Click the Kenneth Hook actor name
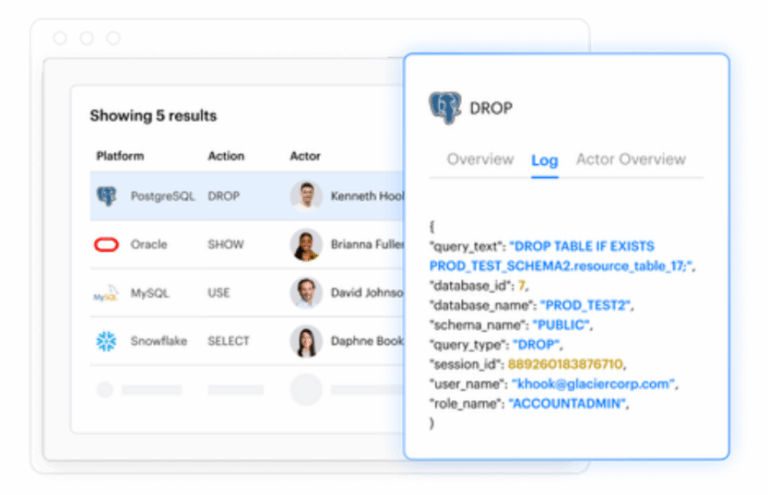768x495 pixels. pyautogui.click(x=367, y=196)
